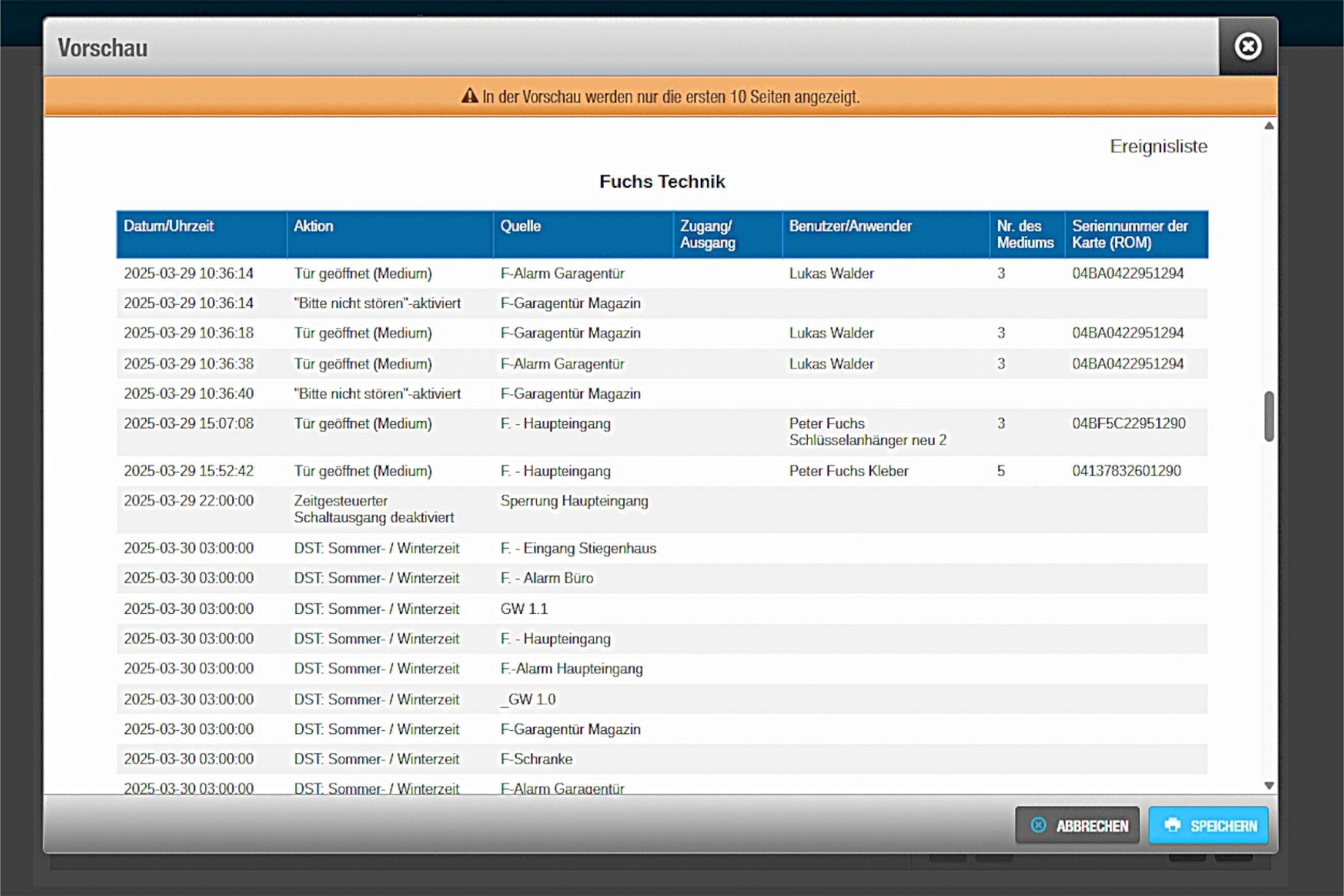Select the Sperrung Haupteingang event row
The image size is (1344, 896).
(573, 501)
